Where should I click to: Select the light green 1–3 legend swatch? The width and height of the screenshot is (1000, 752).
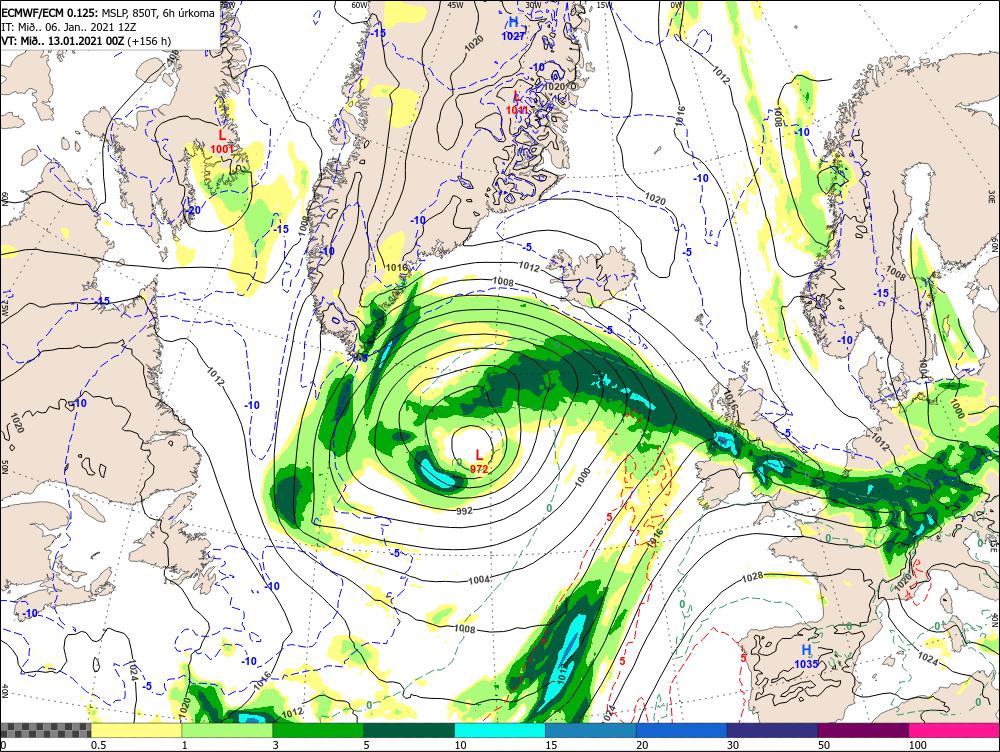click(227, 730)
